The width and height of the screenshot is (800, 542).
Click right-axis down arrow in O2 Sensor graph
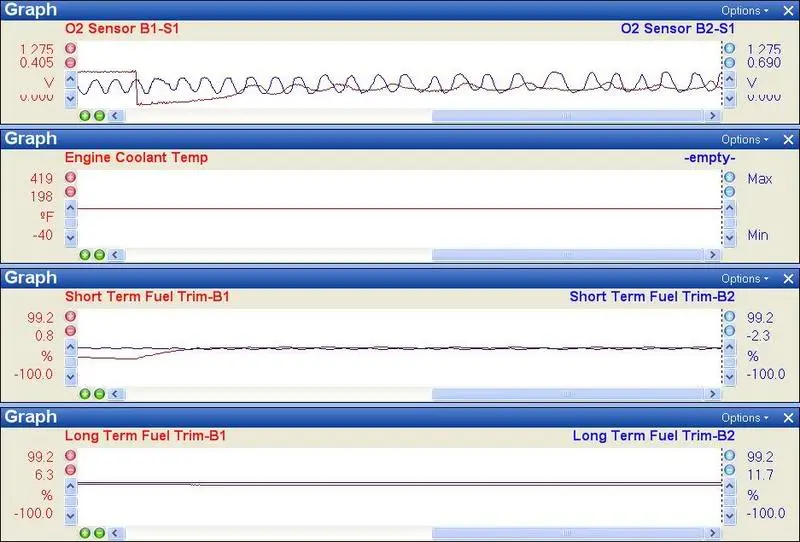[x=730, y=98]
